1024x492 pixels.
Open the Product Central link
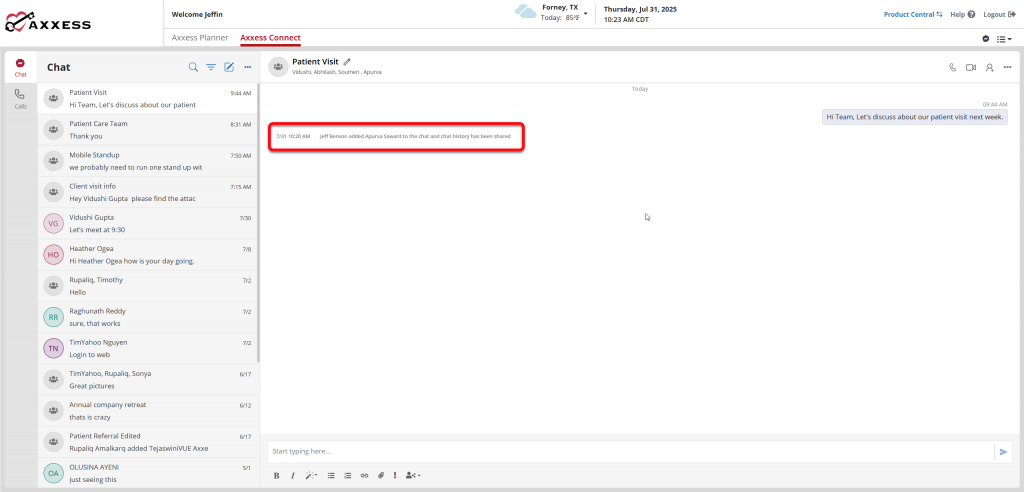tap(913, 14)
